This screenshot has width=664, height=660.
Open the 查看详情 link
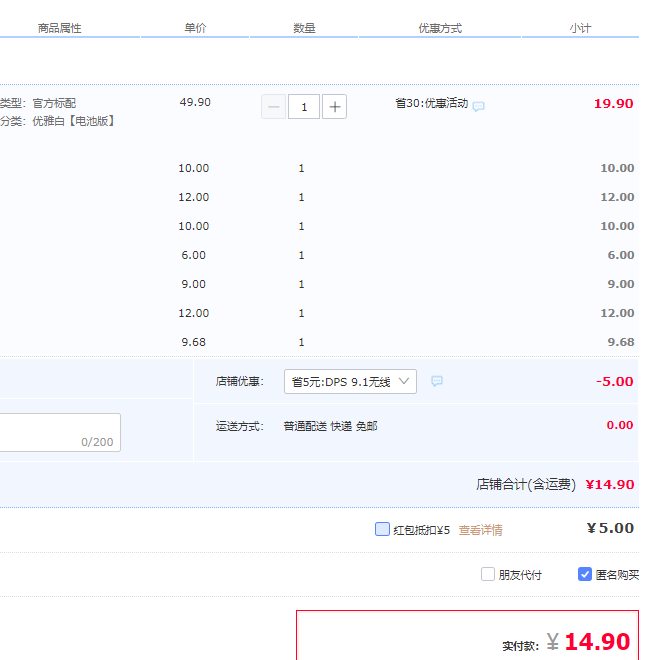pyautogui.click(x=481, y=530)
